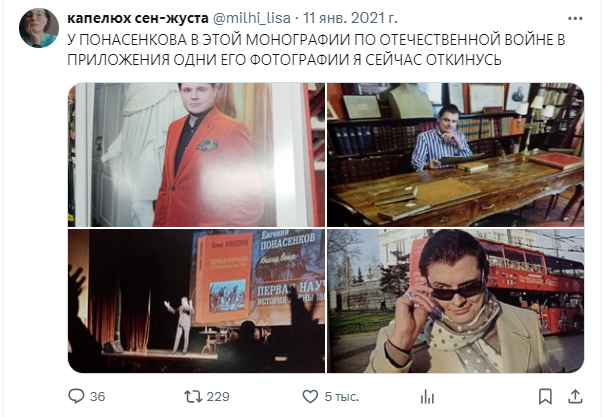The width and height of the screenshot is (603, 417).
Task: Click the retweet arrows icon
Action: click(x=193, y=396)
